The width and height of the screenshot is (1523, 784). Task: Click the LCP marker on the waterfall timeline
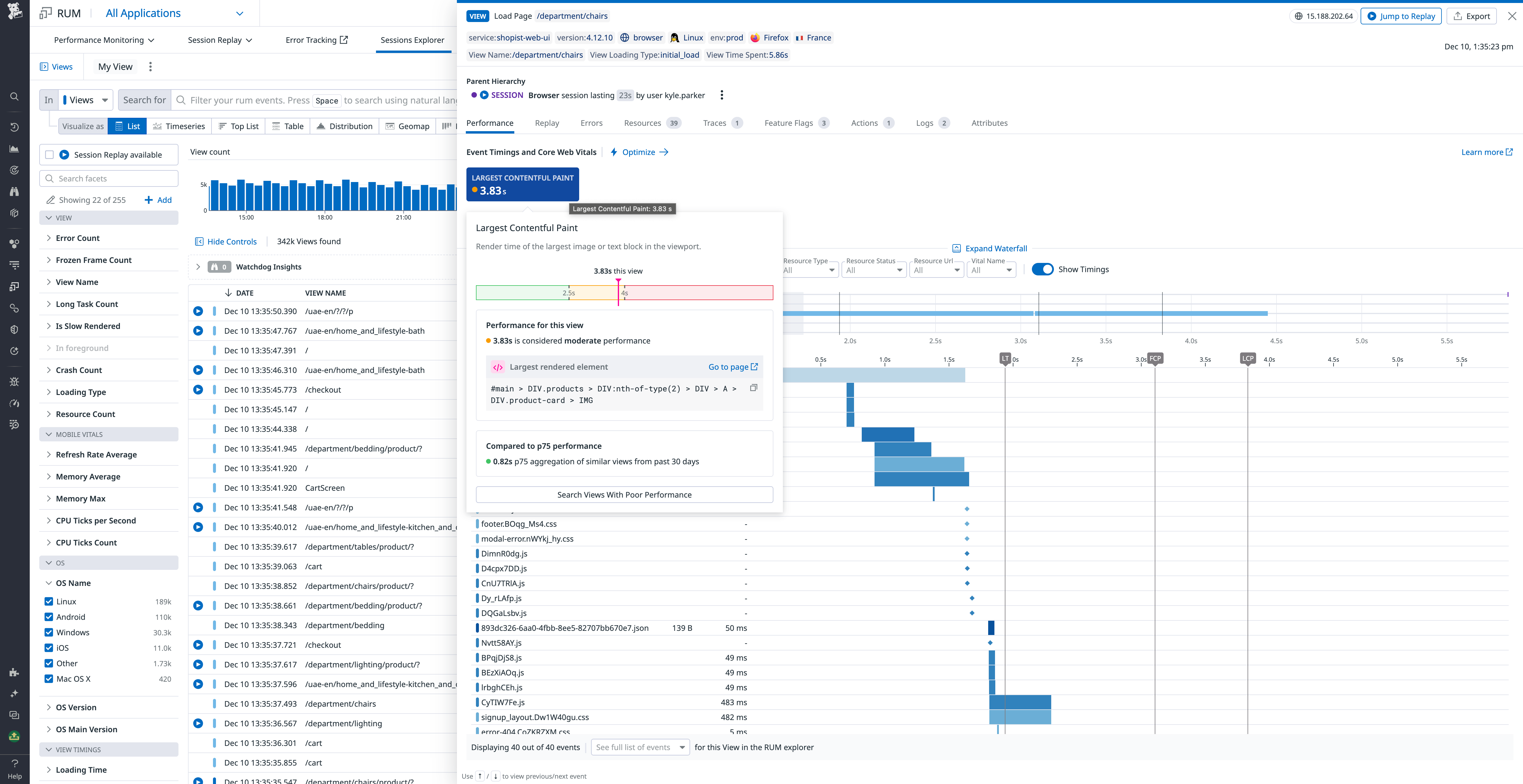pos(1248,358)
